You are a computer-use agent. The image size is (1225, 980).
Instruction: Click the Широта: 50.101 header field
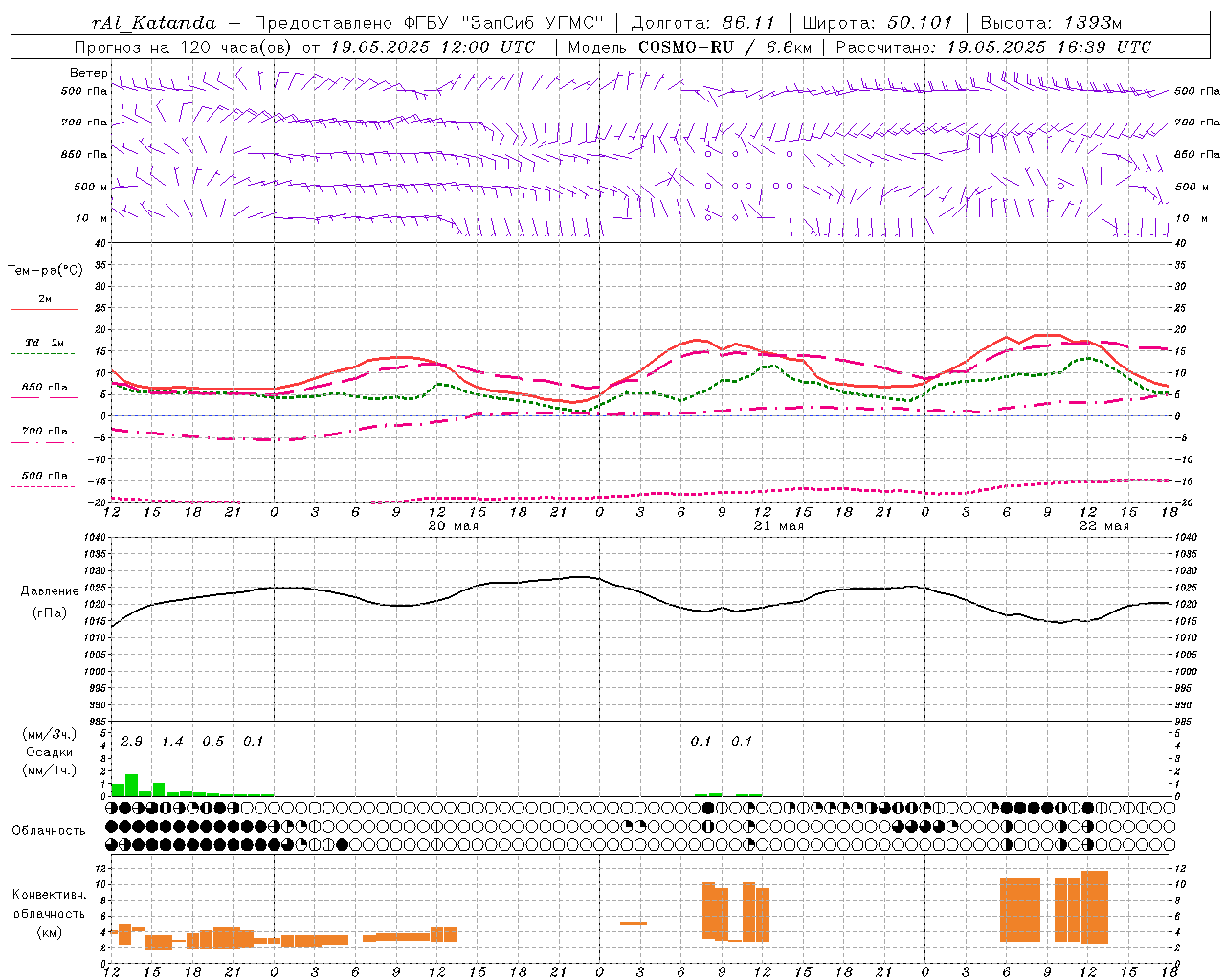[x=877, y=23]
